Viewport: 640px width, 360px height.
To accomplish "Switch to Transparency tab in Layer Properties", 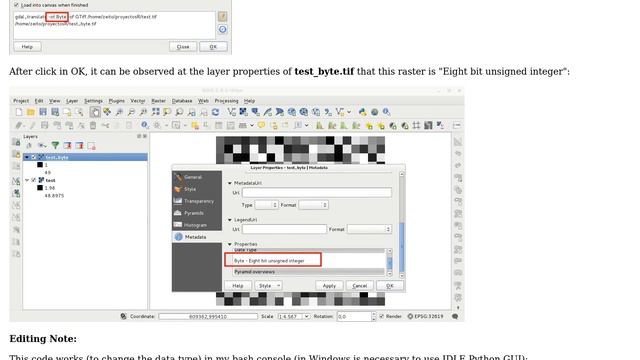I will (197, 201).
